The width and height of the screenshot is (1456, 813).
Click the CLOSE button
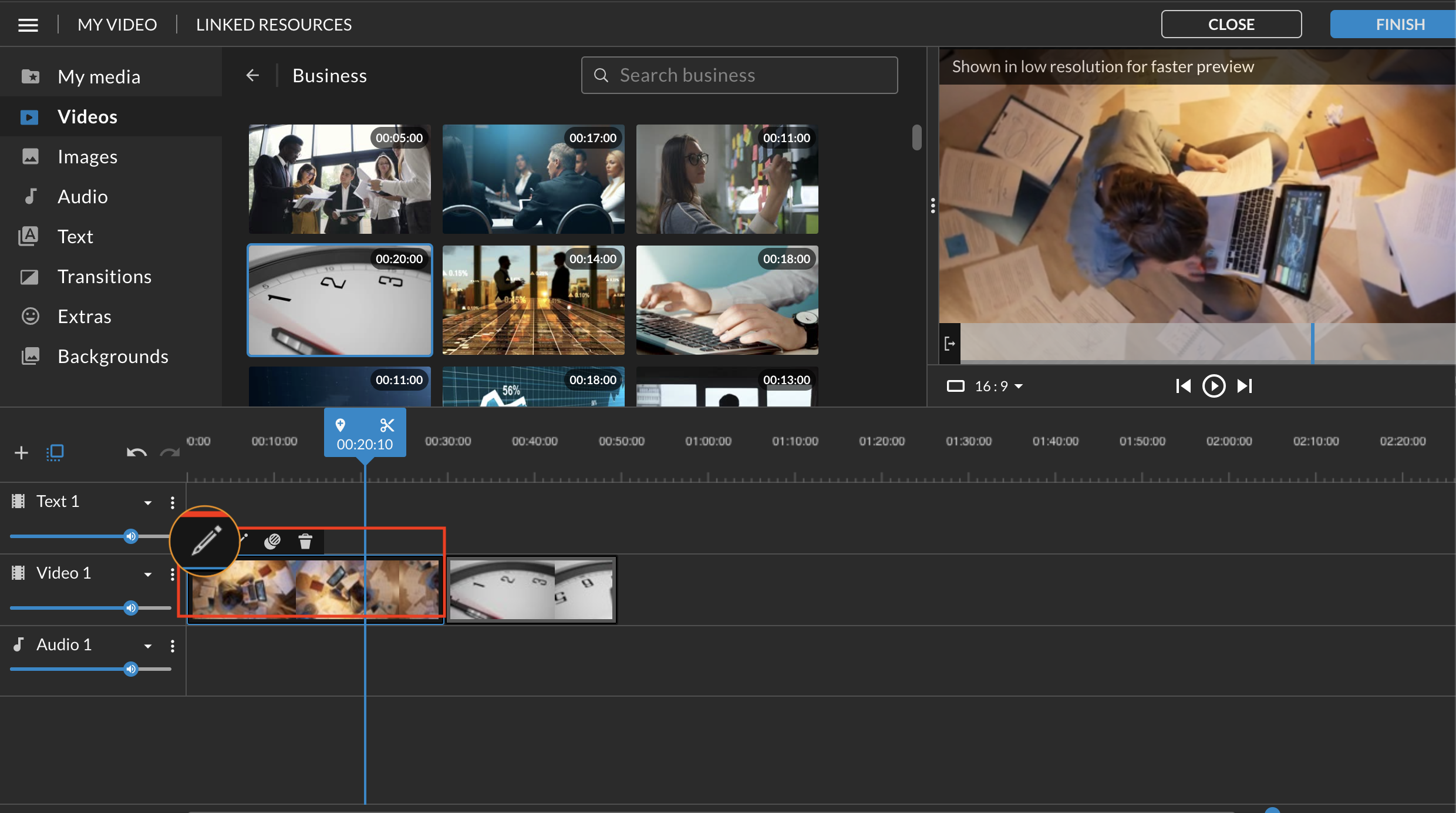point(1231,24)
